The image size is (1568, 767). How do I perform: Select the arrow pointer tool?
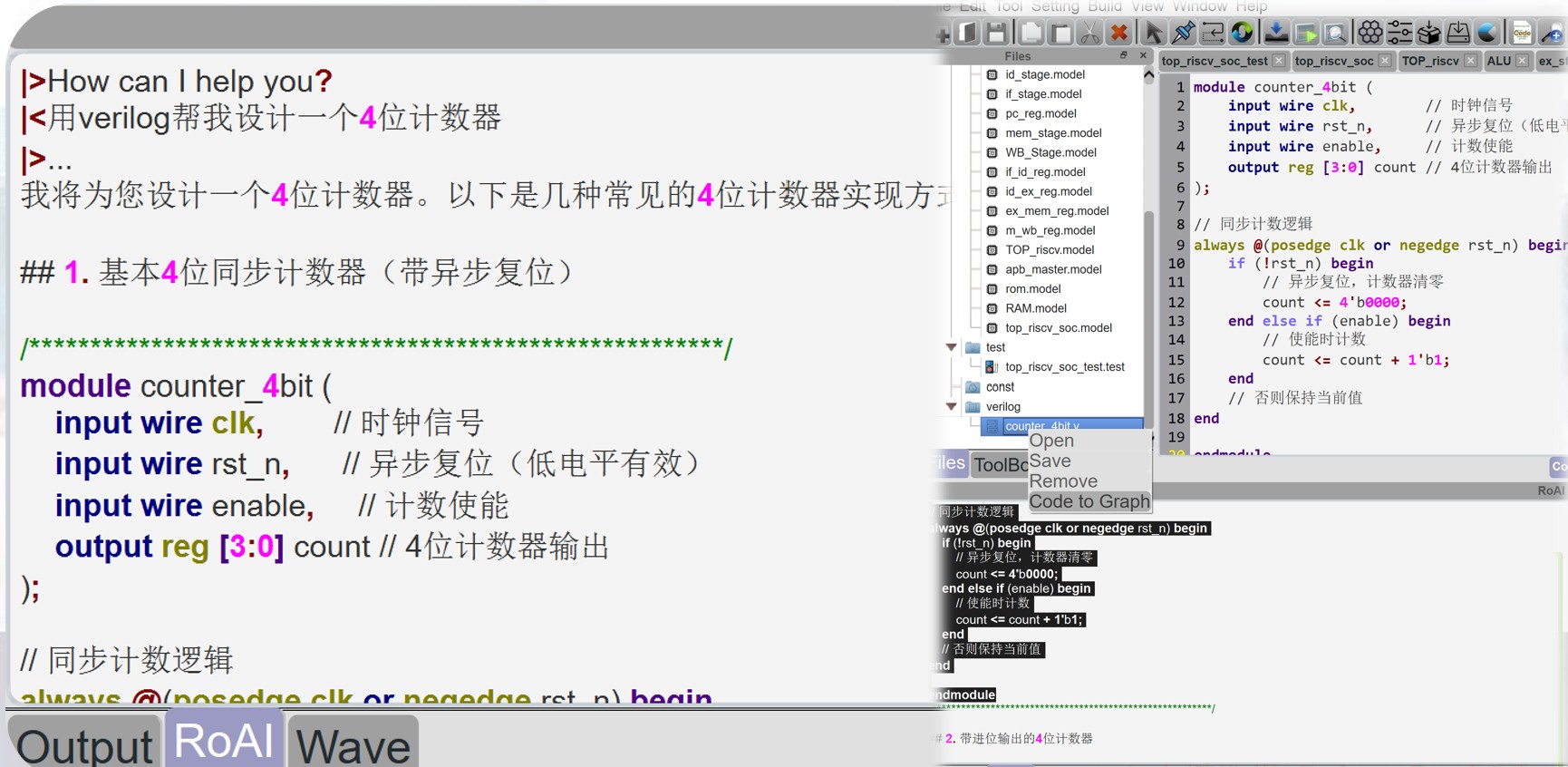(1153, 34)
